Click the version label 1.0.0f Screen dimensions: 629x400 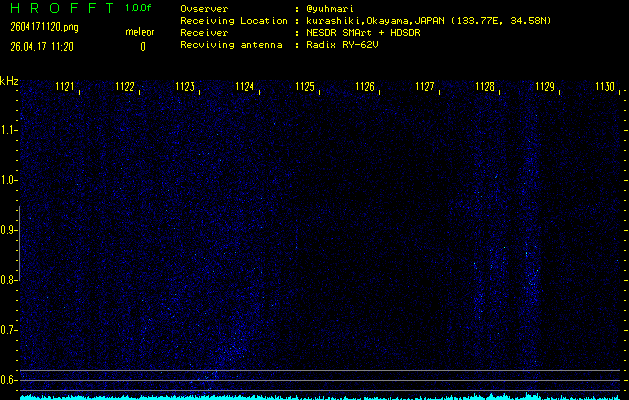[x=138, y=8]
